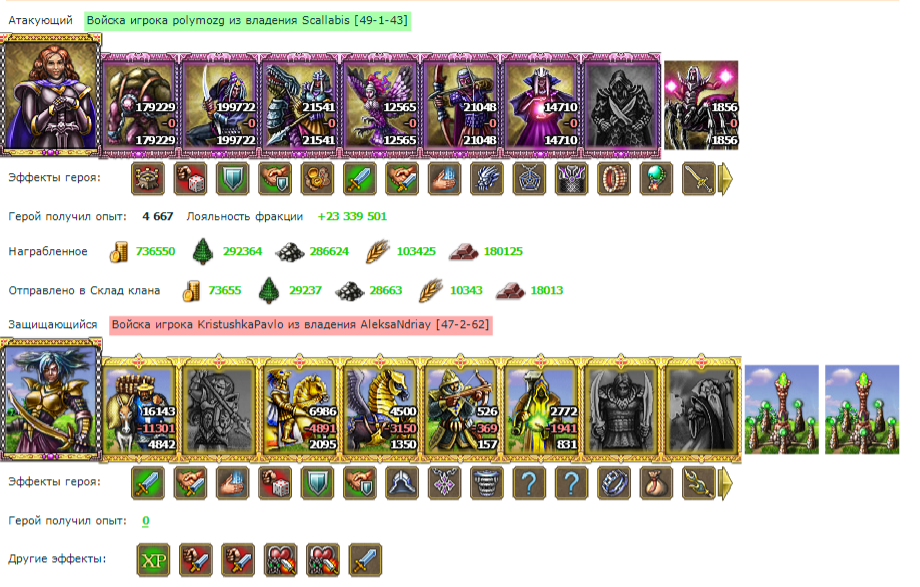Select the dark armor icon in attacker's effects
This screenshot has width=920, height=587.
pyautogui.click(x=571, y=178)
